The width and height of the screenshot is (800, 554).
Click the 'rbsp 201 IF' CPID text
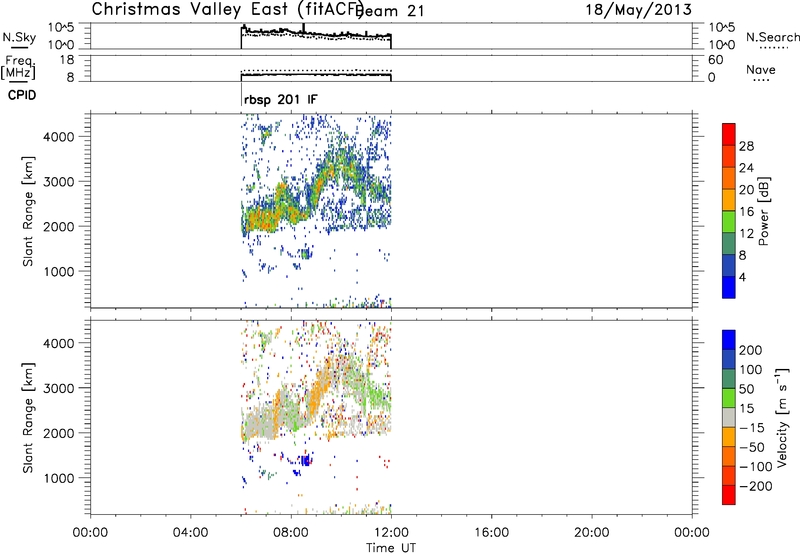point(281,99)
